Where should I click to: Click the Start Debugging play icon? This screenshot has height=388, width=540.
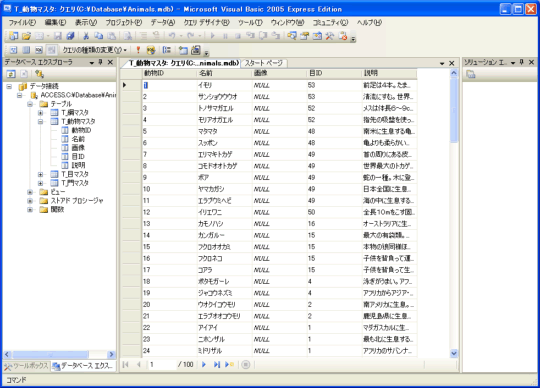[x=212, y=36]
